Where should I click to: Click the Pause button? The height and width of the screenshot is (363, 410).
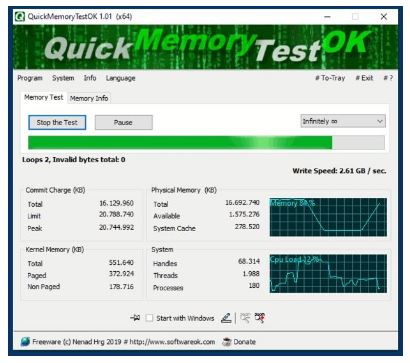click(124, 122)
